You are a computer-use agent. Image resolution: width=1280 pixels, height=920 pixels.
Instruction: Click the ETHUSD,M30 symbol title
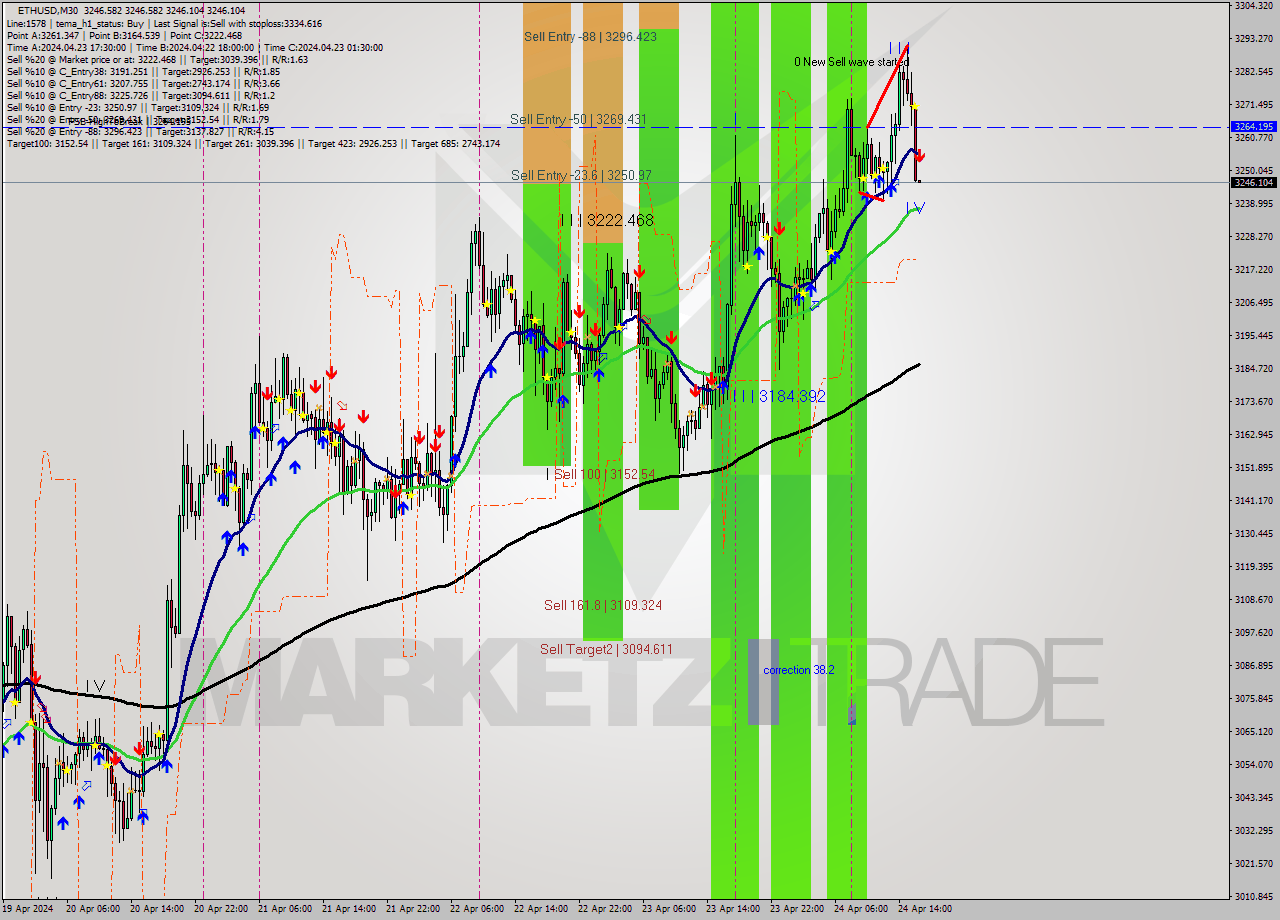[x=48, y=11]
